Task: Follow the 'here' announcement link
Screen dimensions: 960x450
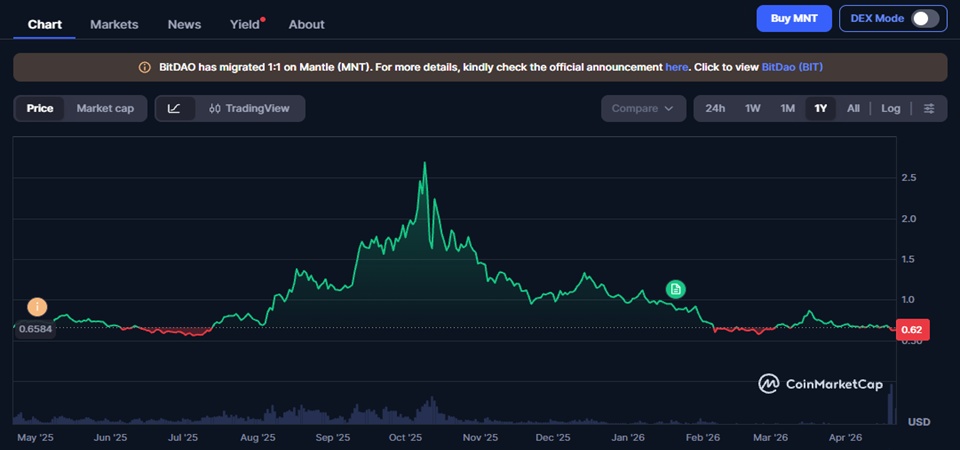Action: 677,67
